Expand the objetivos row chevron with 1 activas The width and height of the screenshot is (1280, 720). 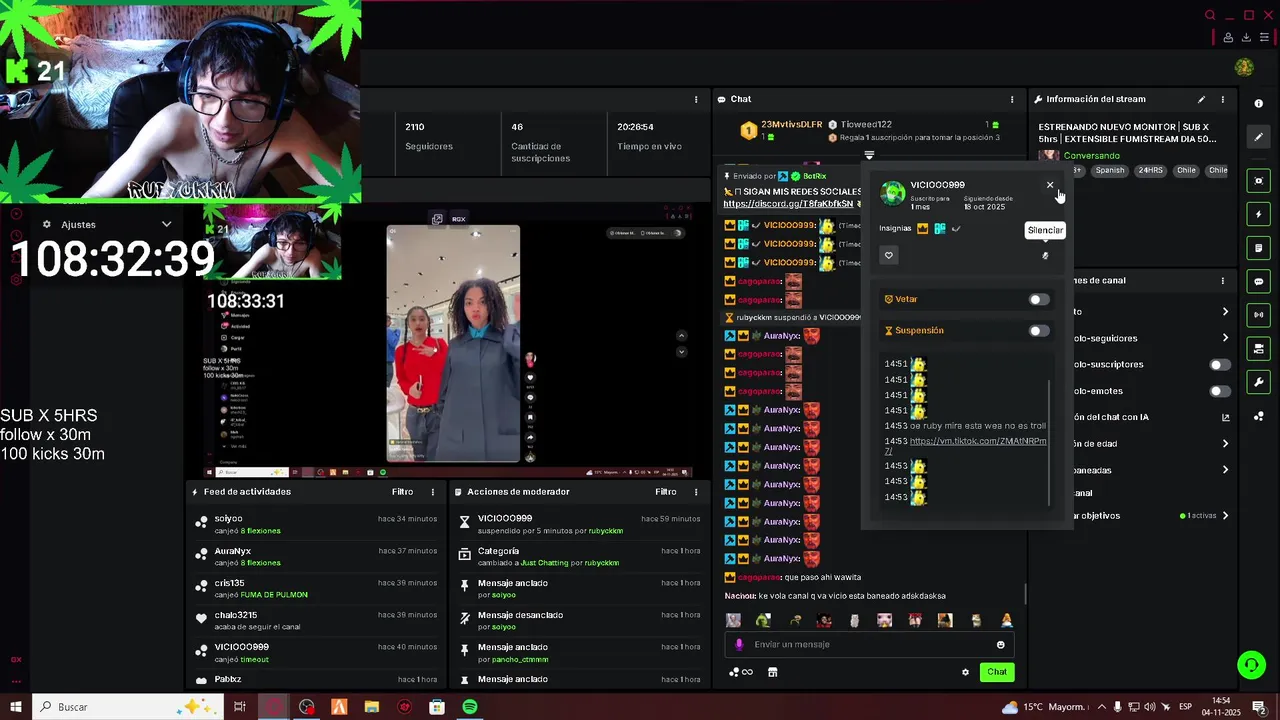tap(1225, 516)
